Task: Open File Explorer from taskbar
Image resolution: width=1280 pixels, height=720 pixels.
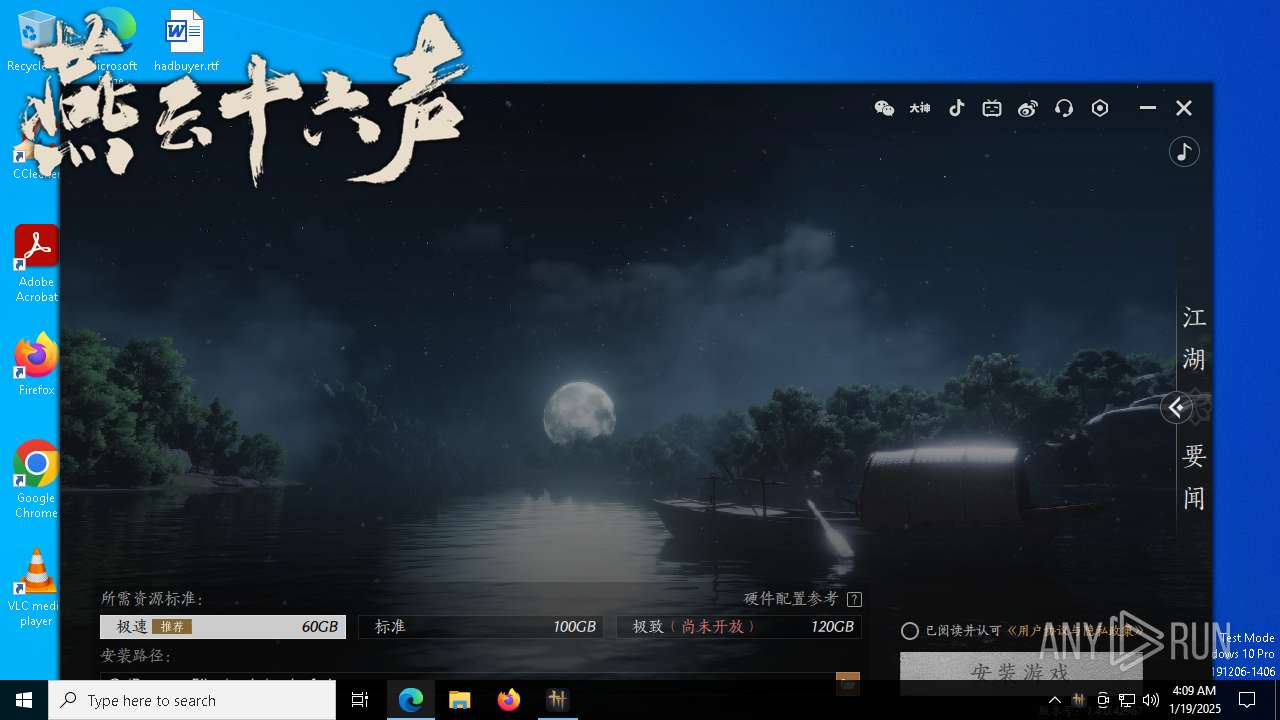Action: pos(459,700)
